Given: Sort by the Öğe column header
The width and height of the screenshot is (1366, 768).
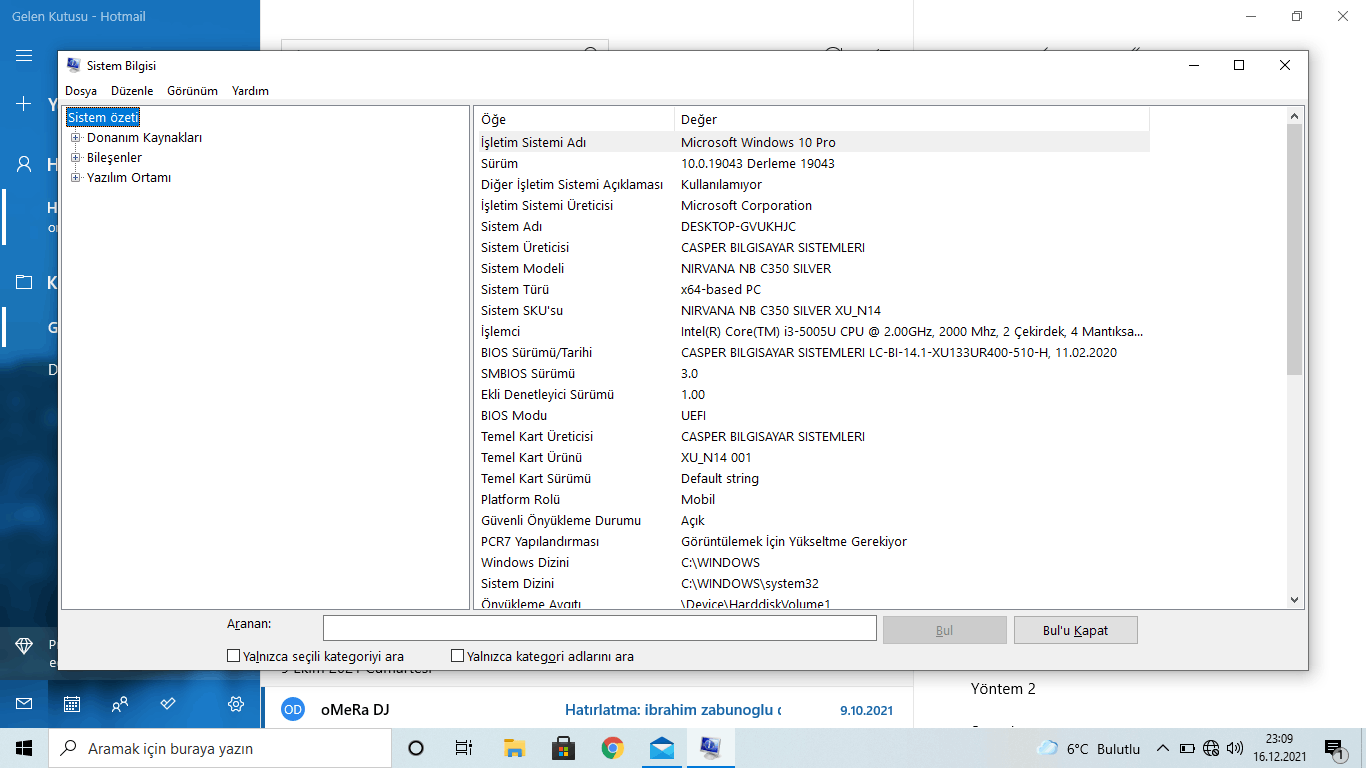Looking at the screenshot, I should [574, 120].
